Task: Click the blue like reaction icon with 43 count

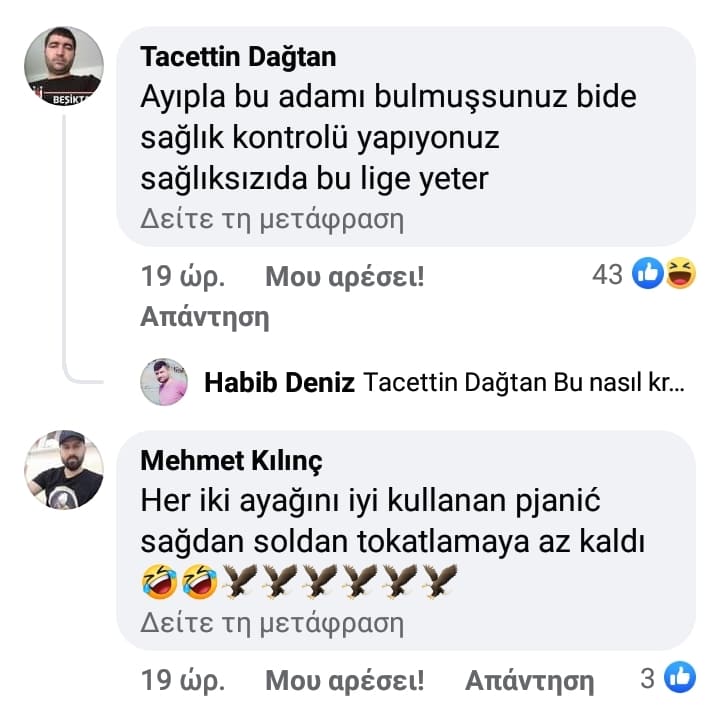Action: 648,274
